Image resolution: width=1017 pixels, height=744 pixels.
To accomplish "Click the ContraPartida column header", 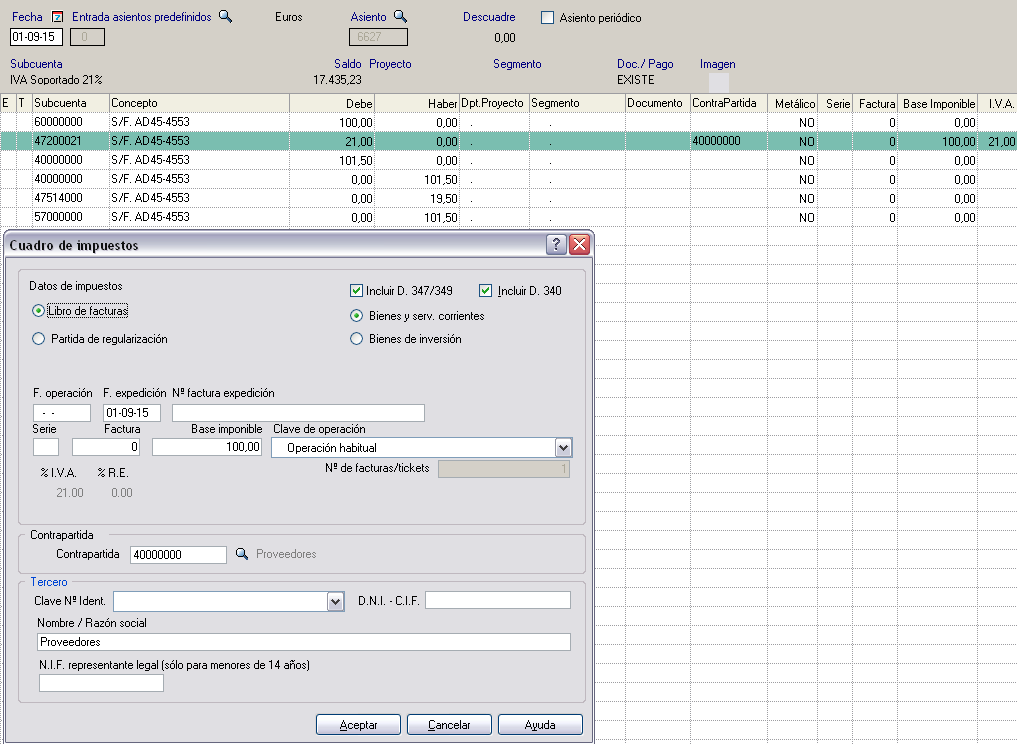I will pyautogui.click(x=729, y=103).
